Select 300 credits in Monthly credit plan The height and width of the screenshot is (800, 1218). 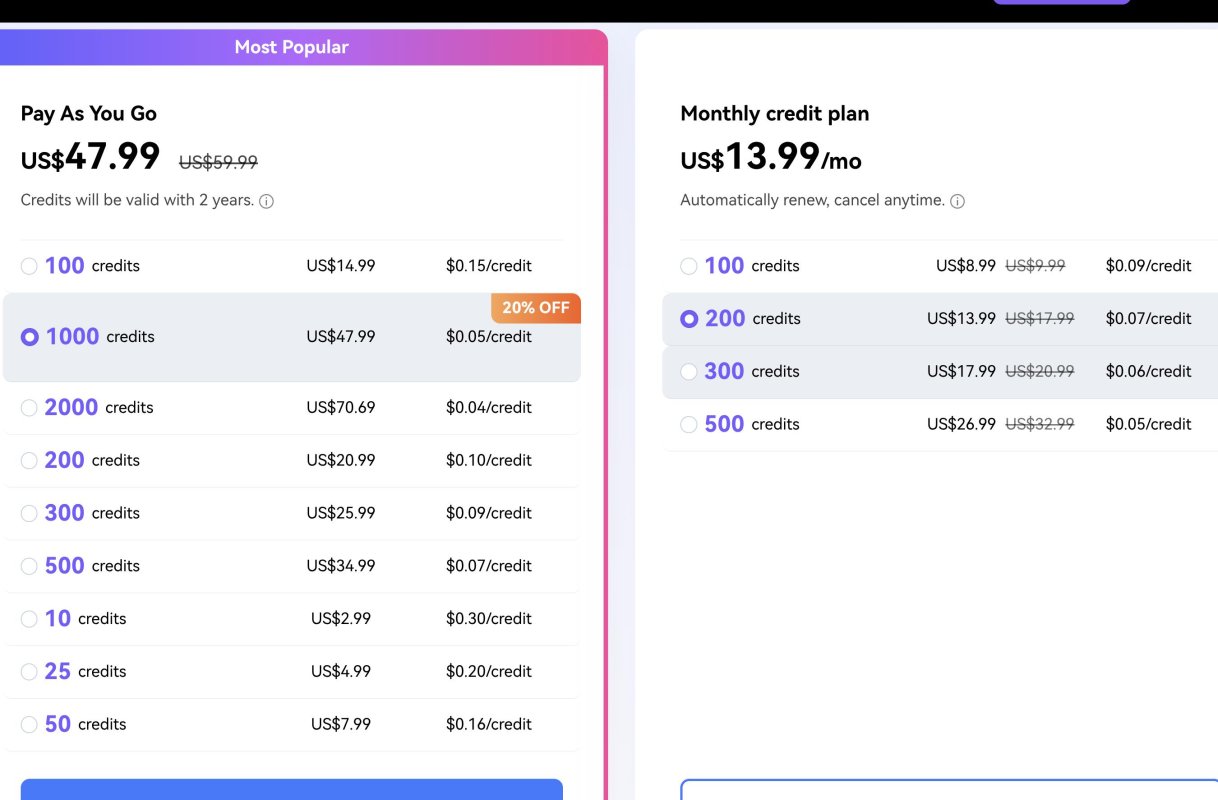coord(688,371)
